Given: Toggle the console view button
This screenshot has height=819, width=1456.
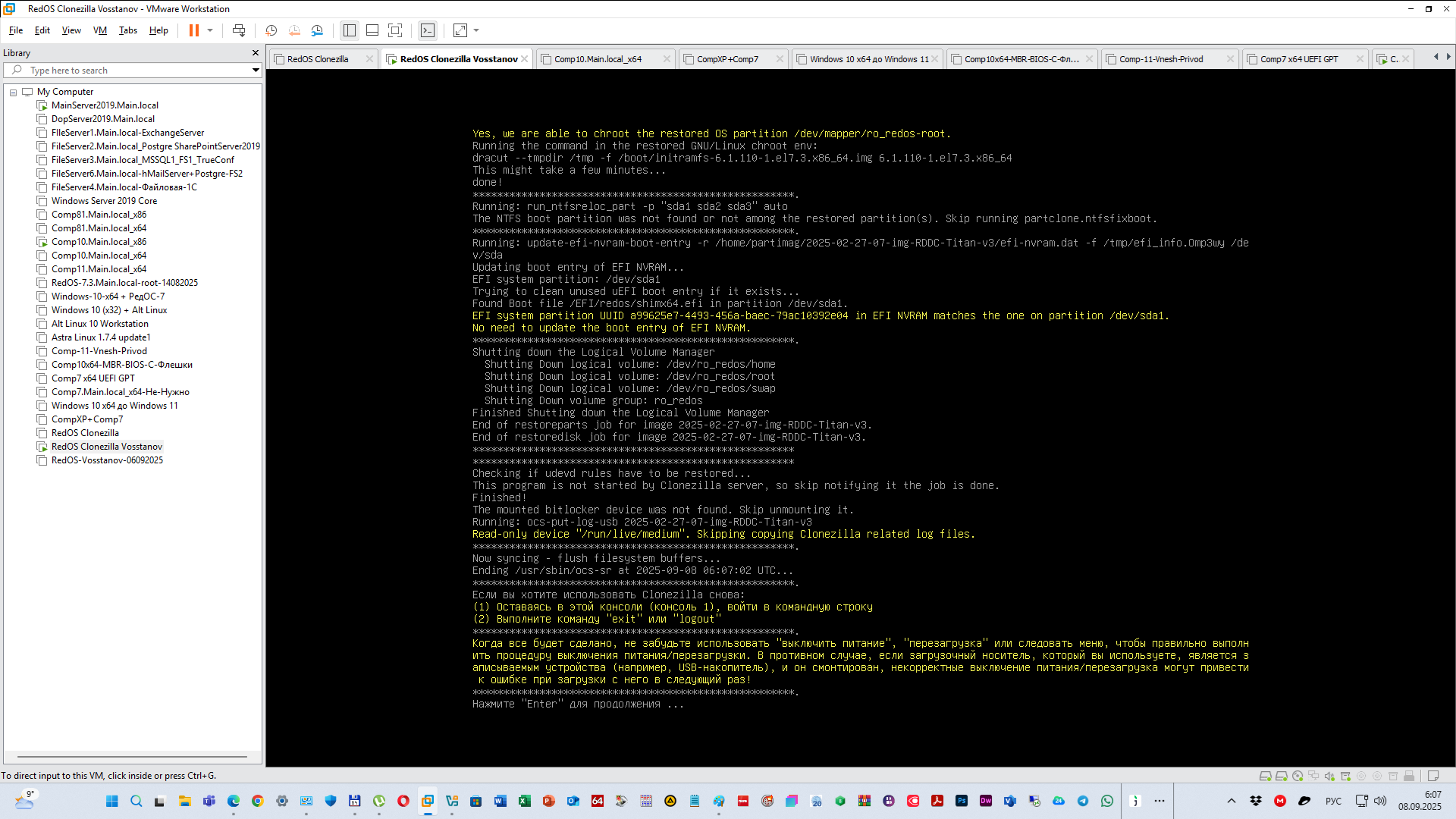Looking at the screenshot, I should (x=428, y=30).
